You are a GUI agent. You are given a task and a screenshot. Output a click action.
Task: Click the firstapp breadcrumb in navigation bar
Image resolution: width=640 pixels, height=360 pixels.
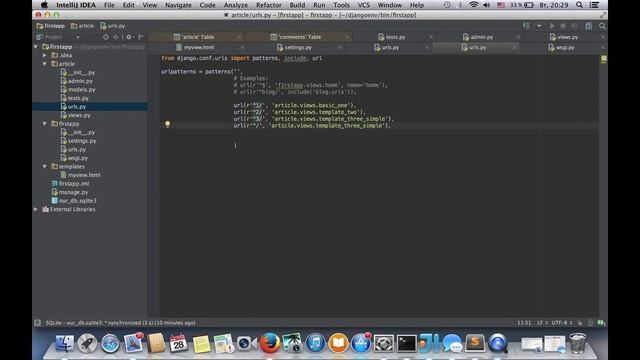51,26
